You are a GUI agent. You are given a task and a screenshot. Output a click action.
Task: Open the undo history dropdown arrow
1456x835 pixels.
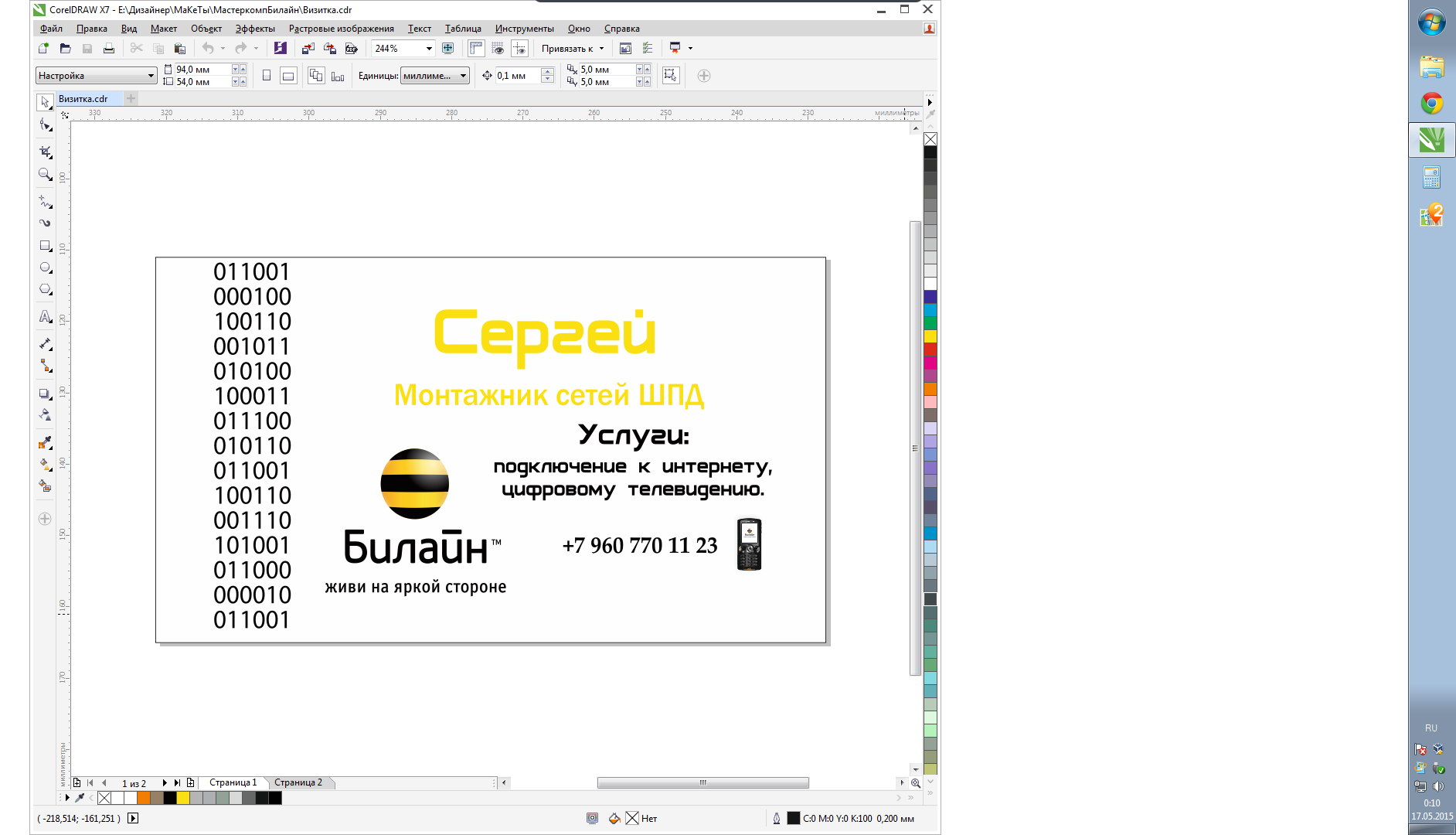point(223,48)
